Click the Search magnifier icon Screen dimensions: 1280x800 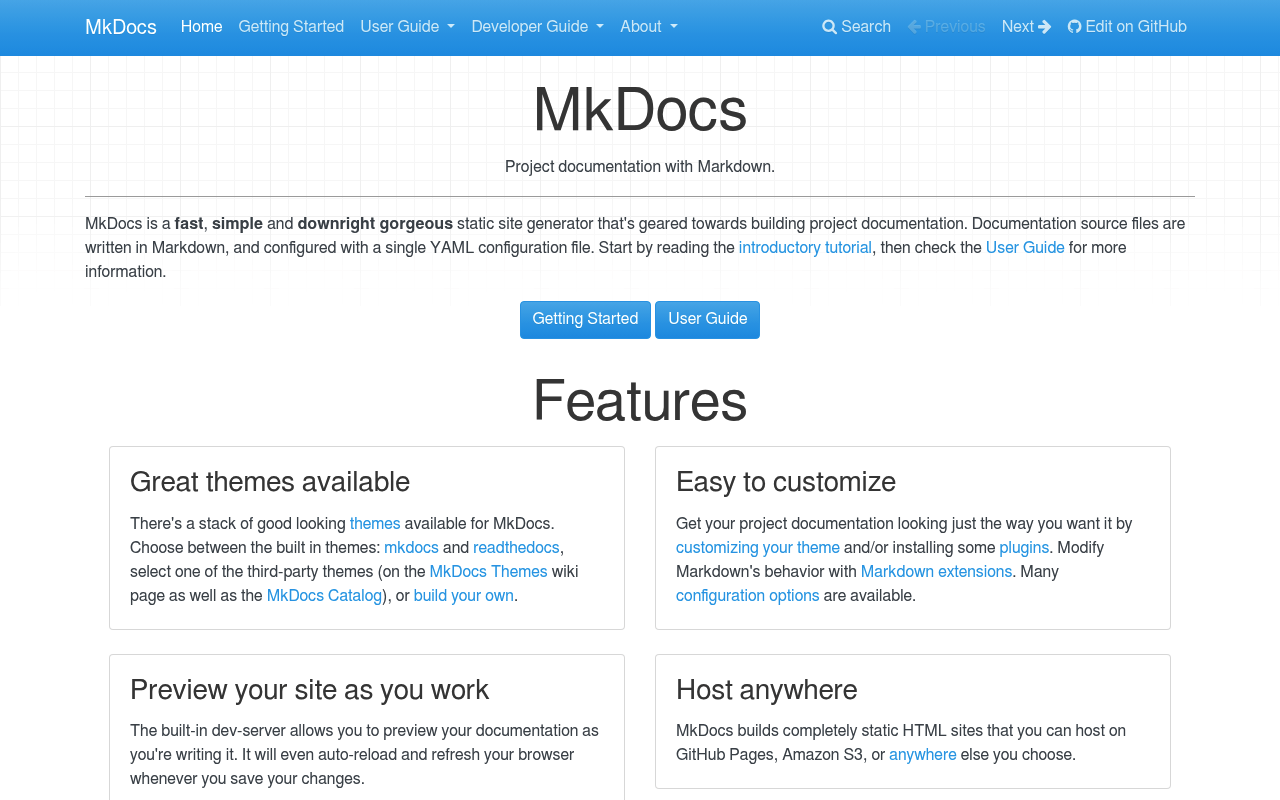point(829,27)
